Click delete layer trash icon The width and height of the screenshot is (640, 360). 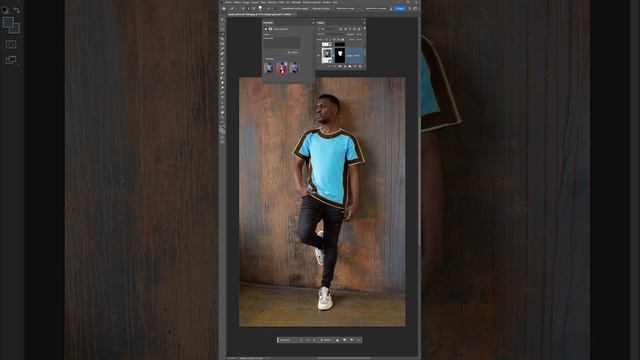[x=360, y=66]
